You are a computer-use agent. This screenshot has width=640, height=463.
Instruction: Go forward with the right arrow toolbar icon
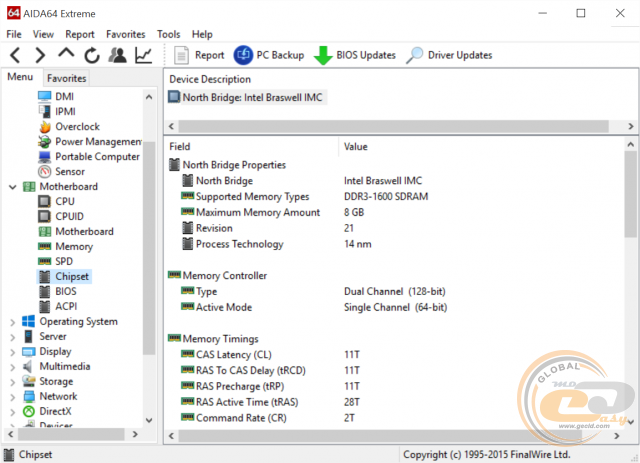tap(40, 55)
